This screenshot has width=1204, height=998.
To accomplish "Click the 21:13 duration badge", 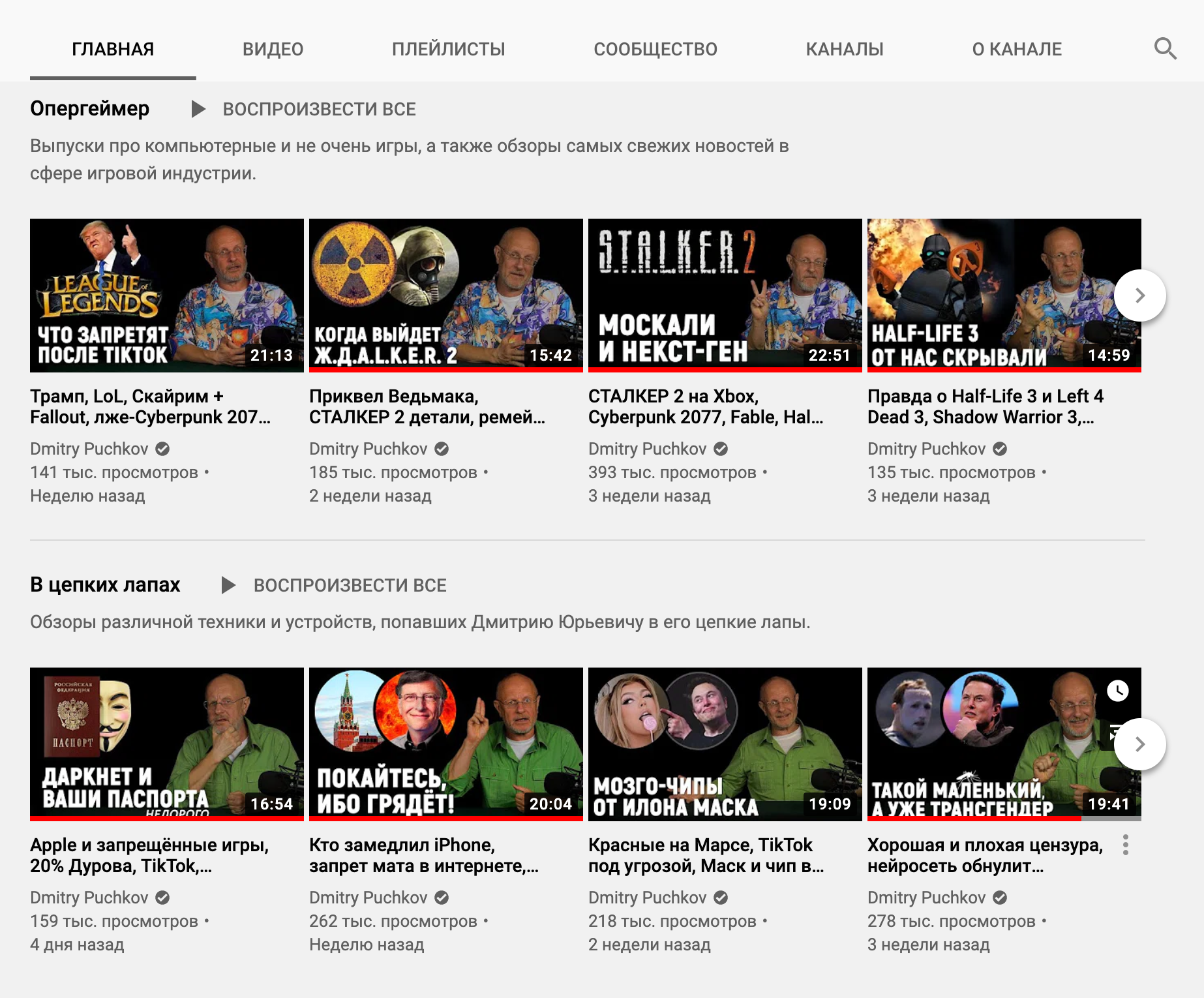I will (x=272, y=355).
